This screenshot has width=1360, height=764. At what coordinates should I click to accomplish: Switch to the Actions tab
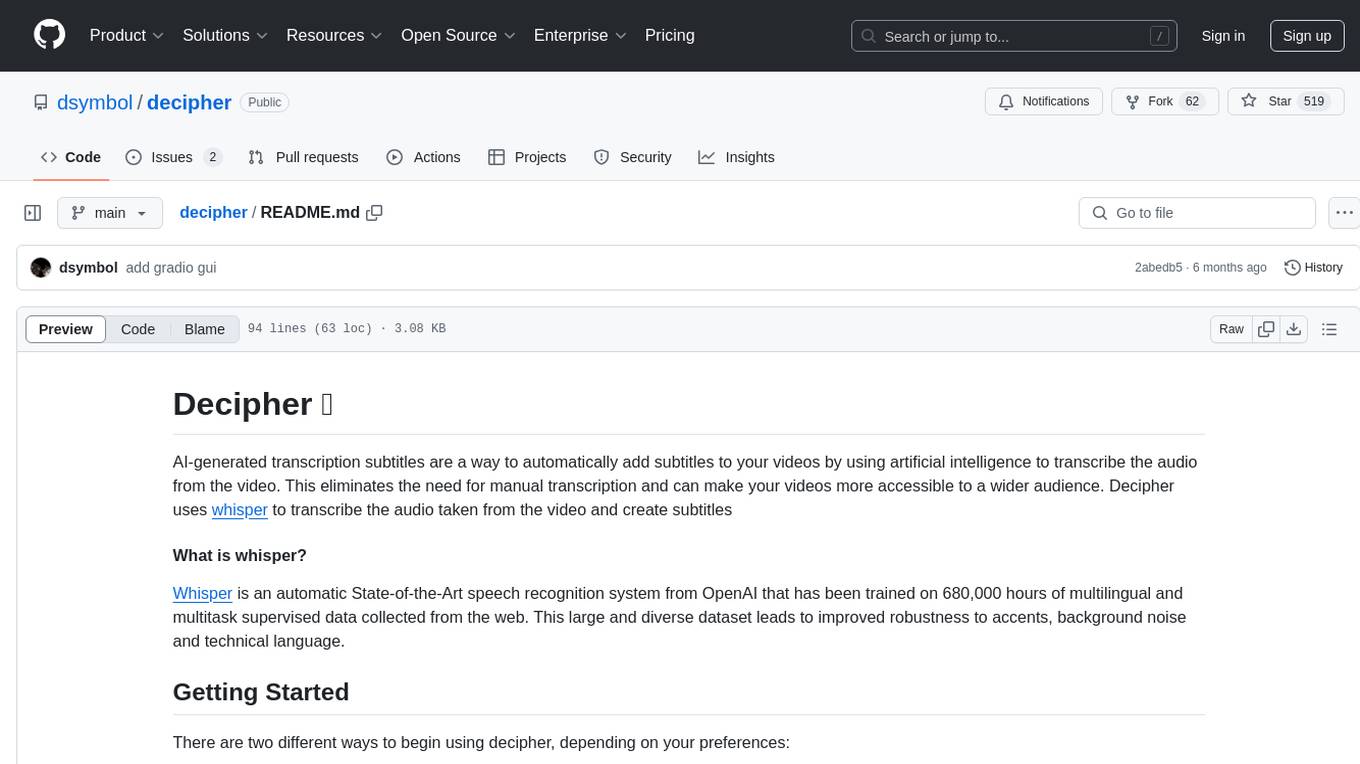pos(424,157)
